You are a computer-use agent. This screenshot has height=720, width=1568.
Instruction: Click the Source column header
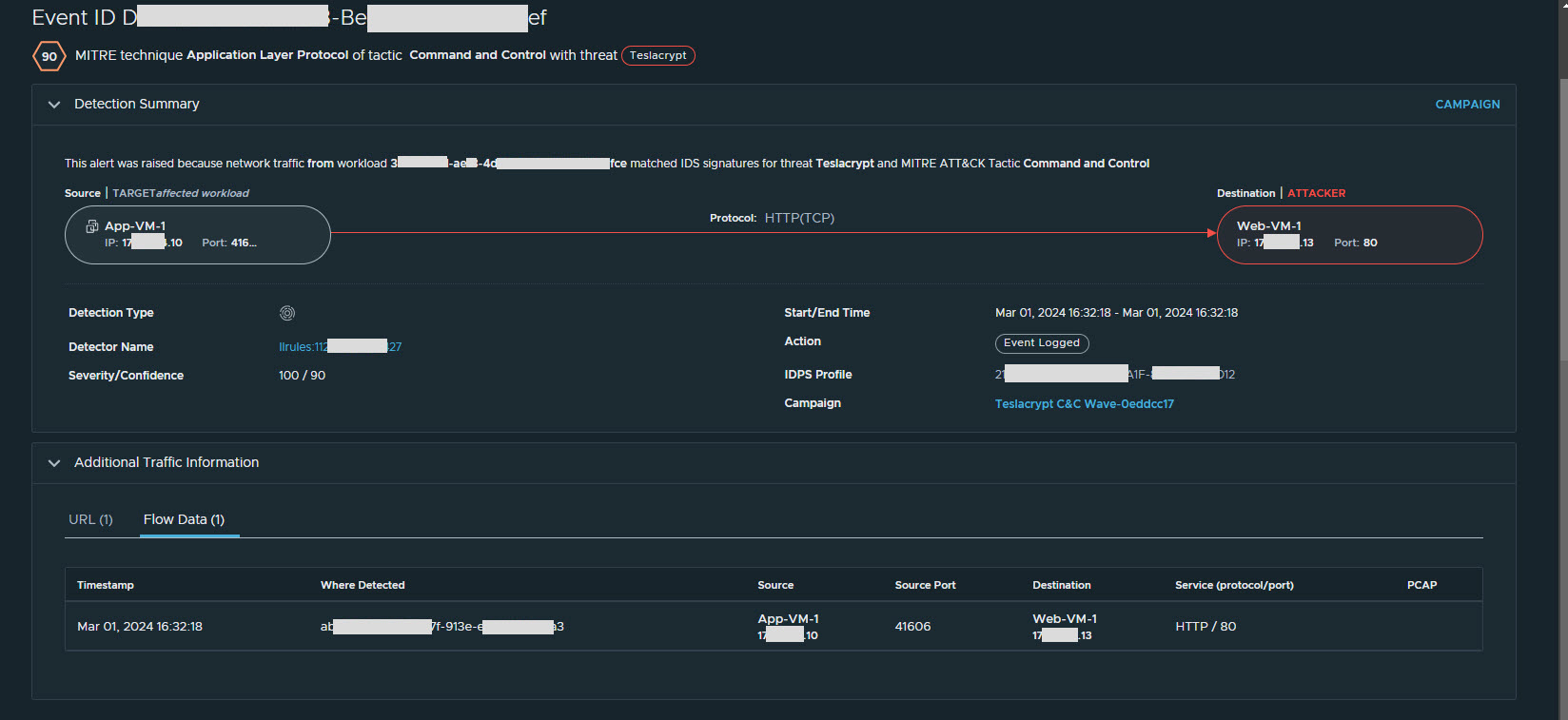click(x=775, y=585)
